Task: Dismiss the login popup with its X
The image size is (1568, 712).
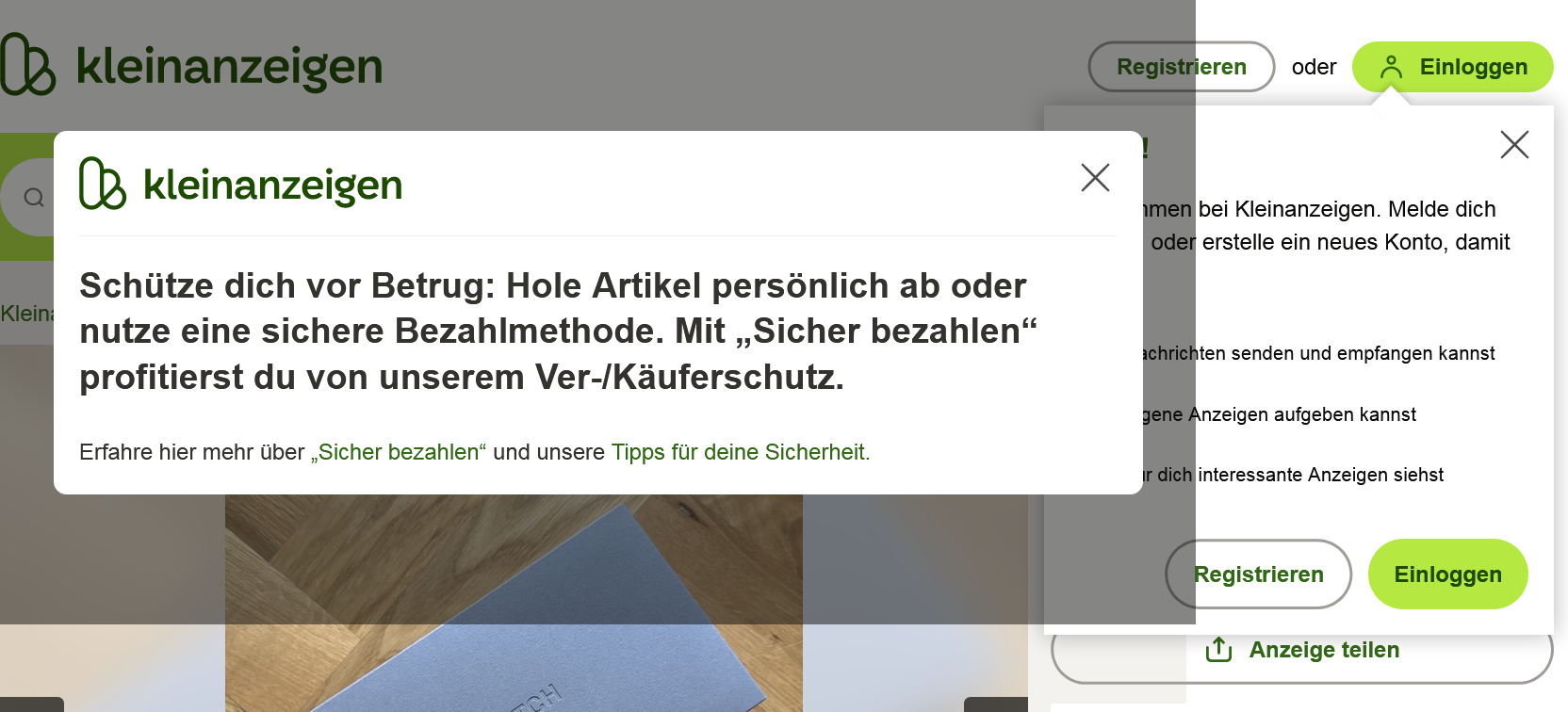Action: (x=1514, y=144)
